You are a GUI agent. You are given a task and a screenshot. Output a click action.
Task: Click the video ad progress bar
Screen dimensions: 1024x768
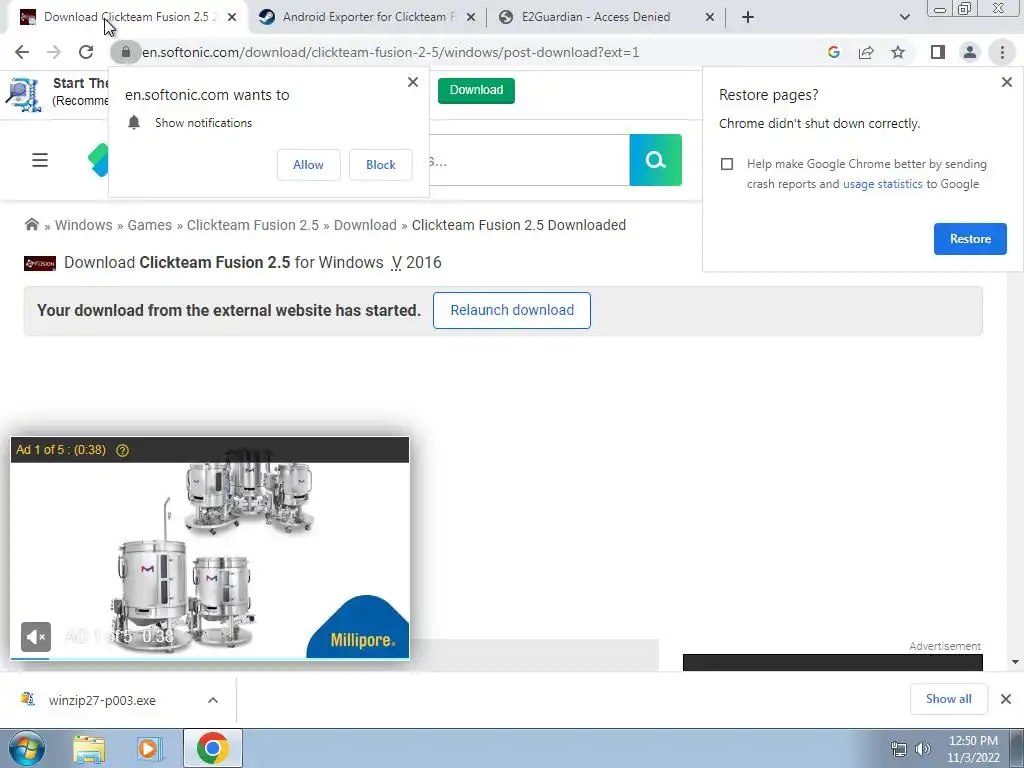point(210,658)
